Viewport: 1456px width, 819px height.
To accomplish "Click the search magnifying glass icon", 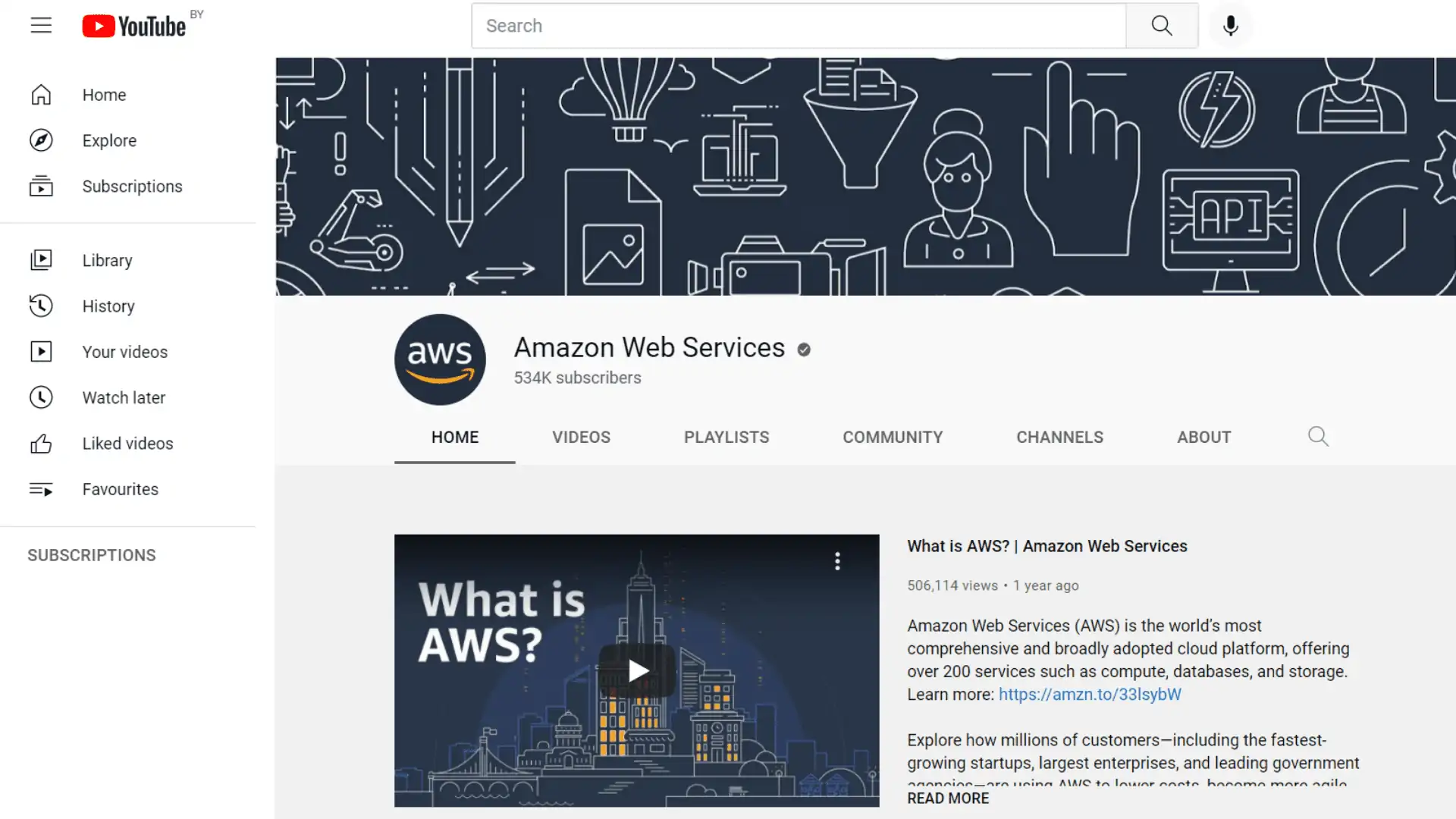I will [1162, 25].
